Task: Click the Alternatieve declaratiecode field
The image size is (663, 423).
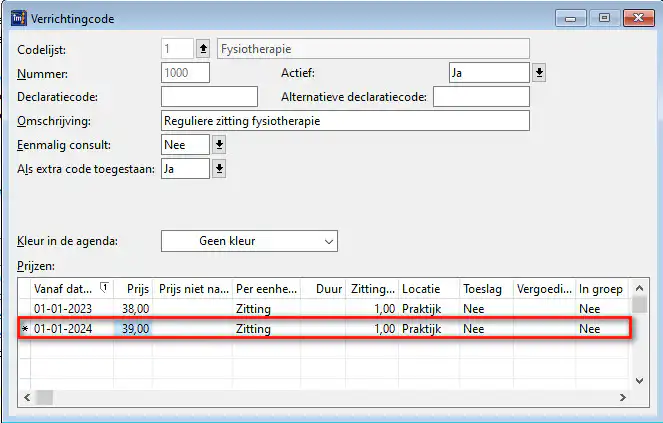Action: [x=481, y=97]
